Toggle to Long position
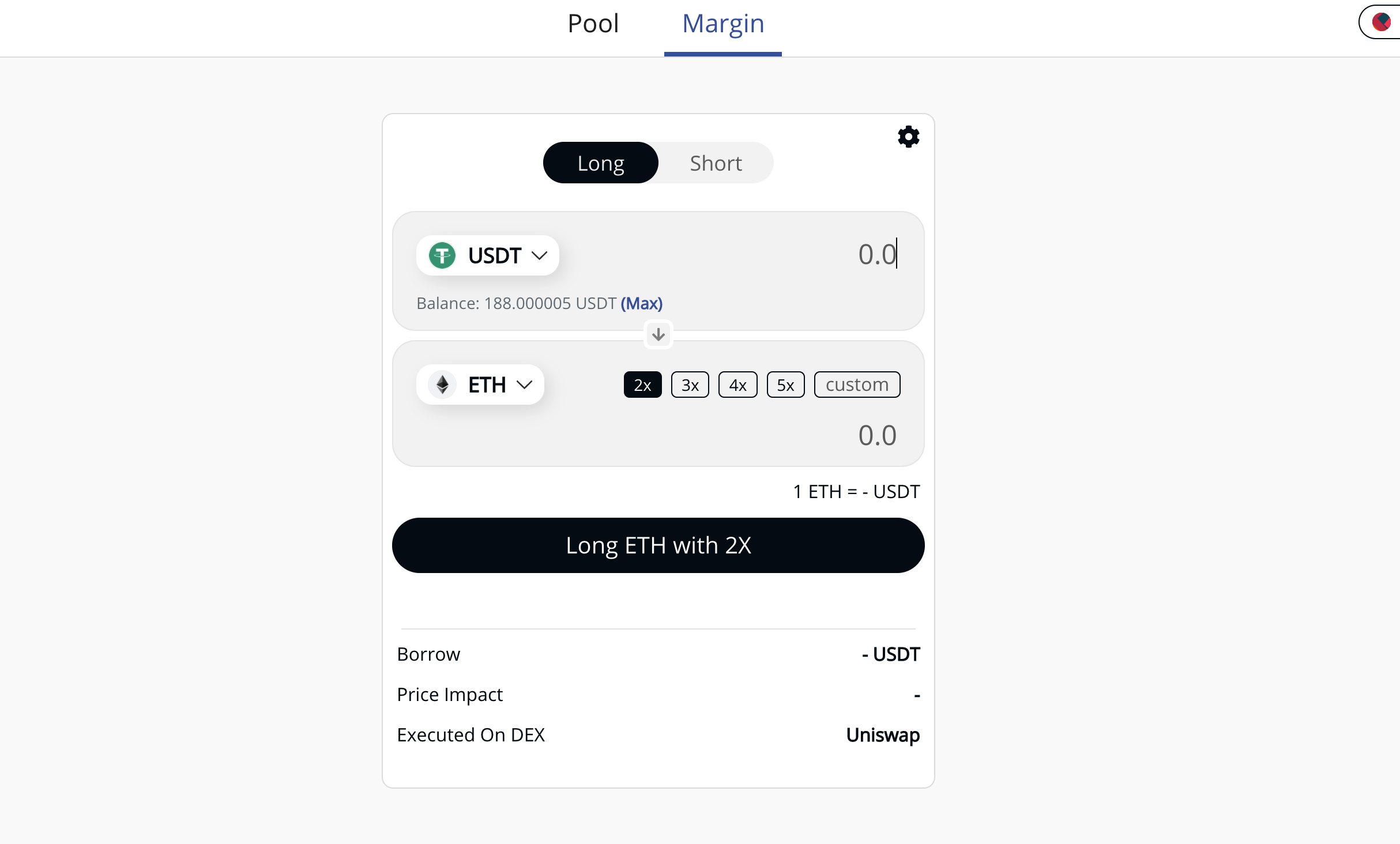 (599, 162)
